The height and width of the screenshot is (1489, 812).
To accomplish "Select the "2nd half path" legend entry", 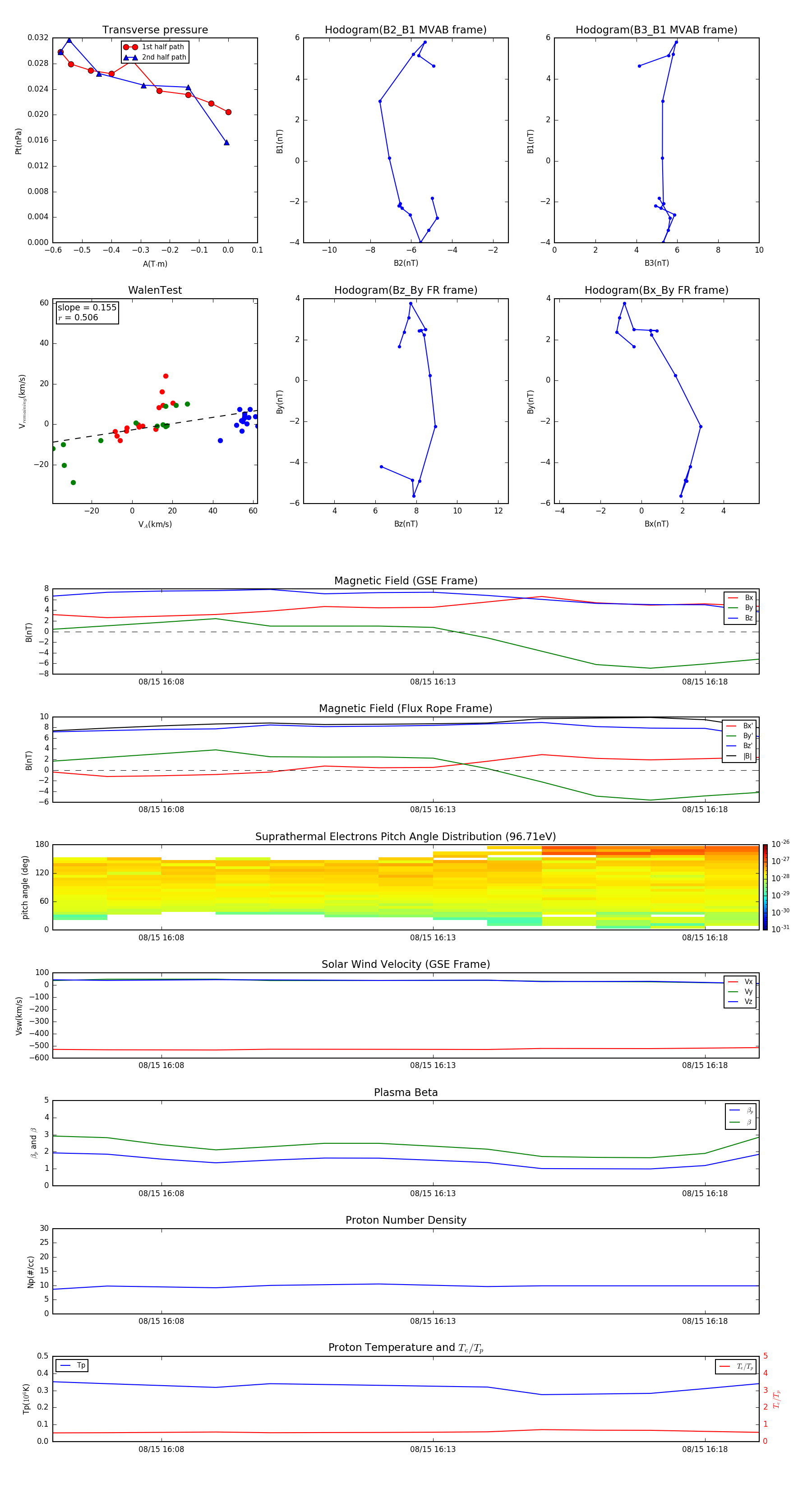I will click(154, 57).
